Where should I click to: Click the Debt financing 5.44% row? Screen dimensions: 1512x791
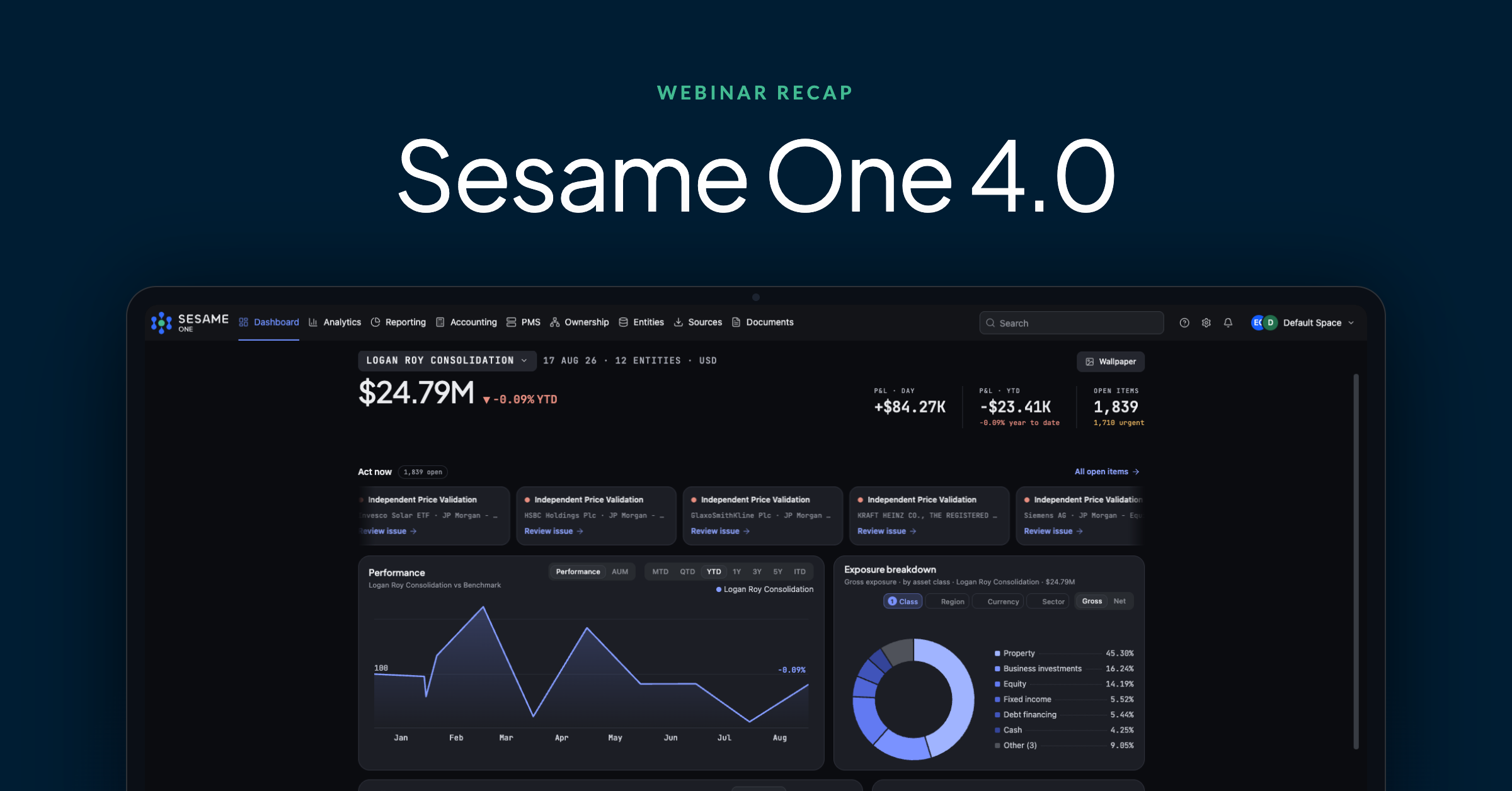1064,715
